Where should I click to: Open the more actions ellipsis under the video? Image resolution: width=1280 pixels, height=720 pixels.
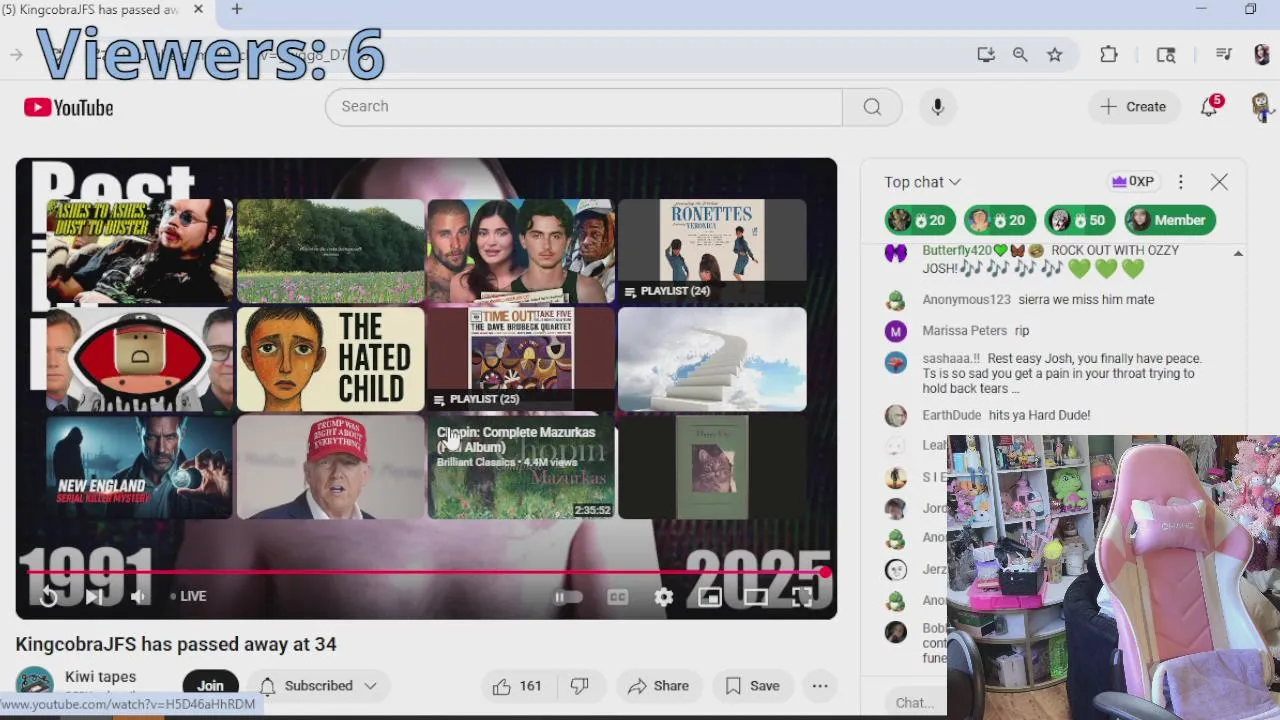pyautogui.click(x=820, y=686)
